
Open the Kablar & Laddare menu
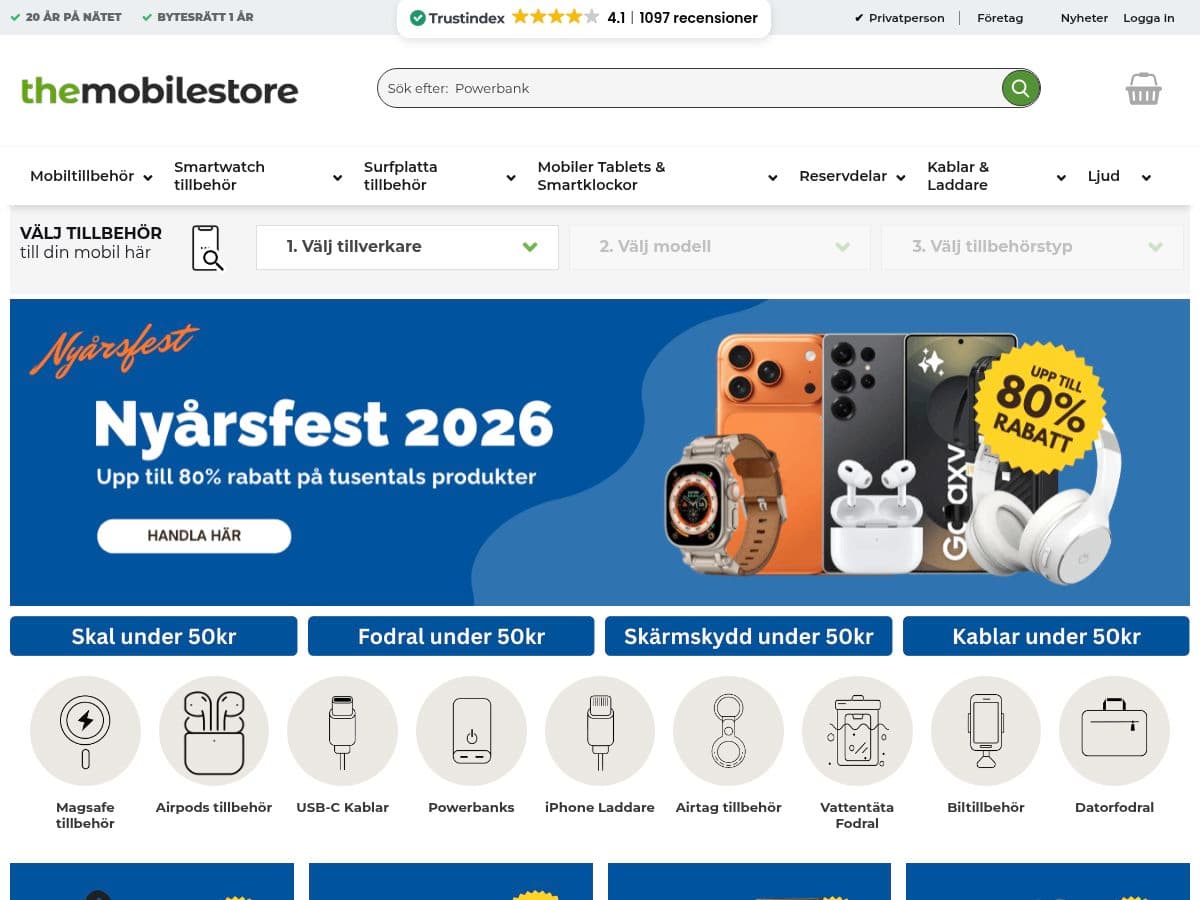tap(958, 176)
